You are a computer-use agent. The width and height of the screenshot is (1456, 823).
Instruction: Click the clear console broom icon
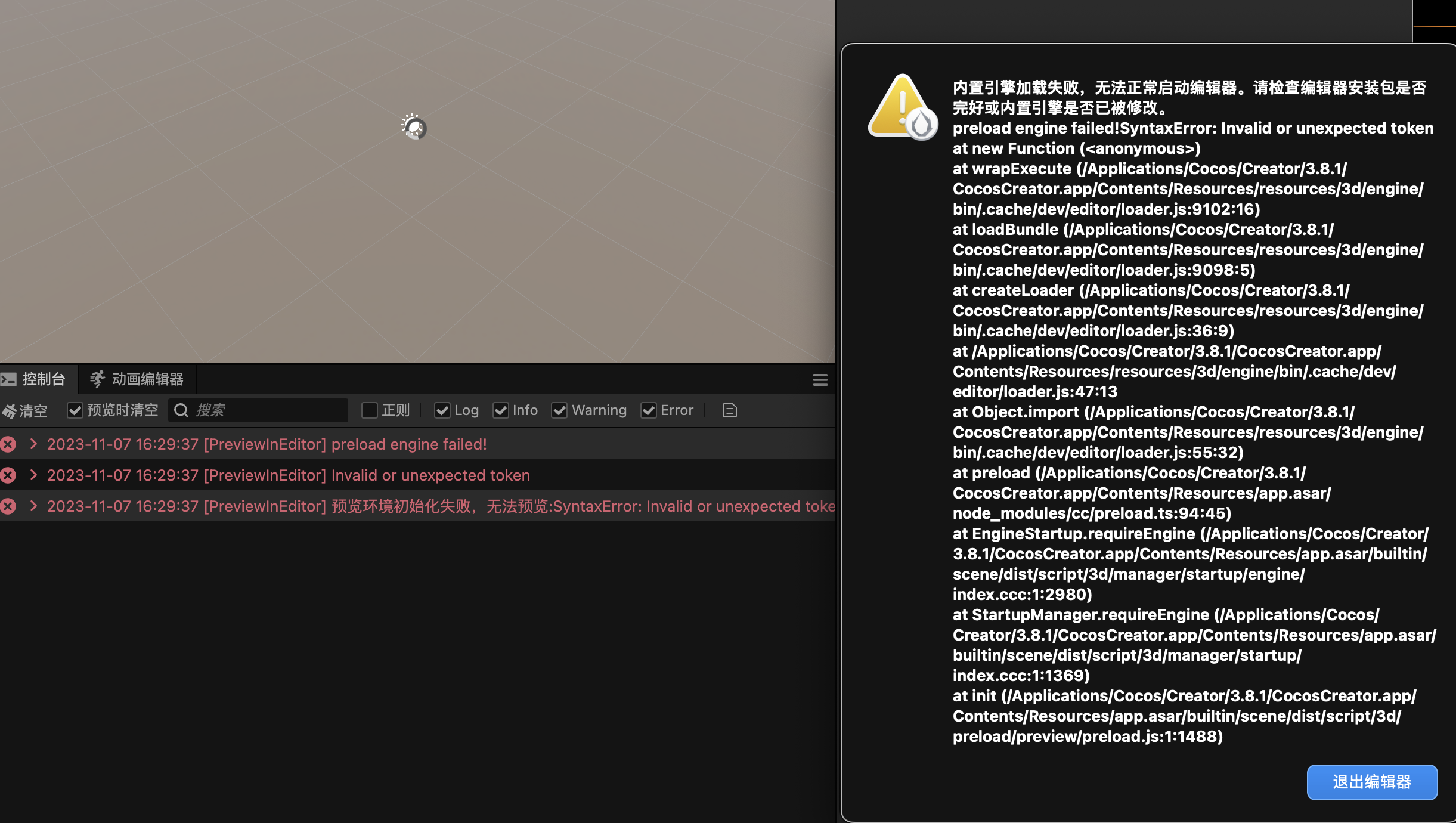(x=10, y=411)
